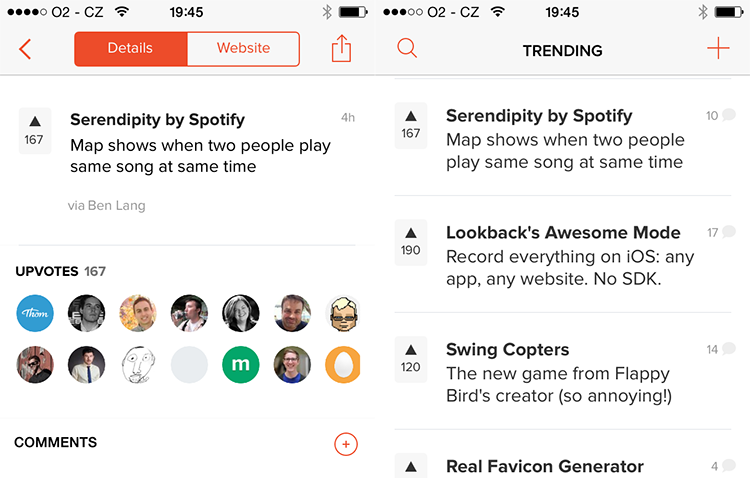Upvote Swing Copters post
The image size is (750, 478).
(411, 359)
